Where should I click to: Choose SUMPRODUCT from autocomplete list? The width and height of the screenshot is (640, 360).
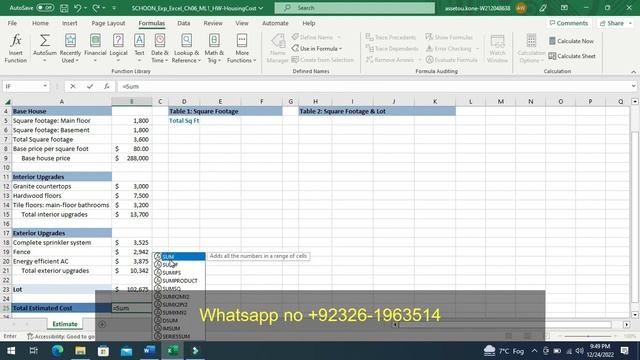tap(179, 281)
